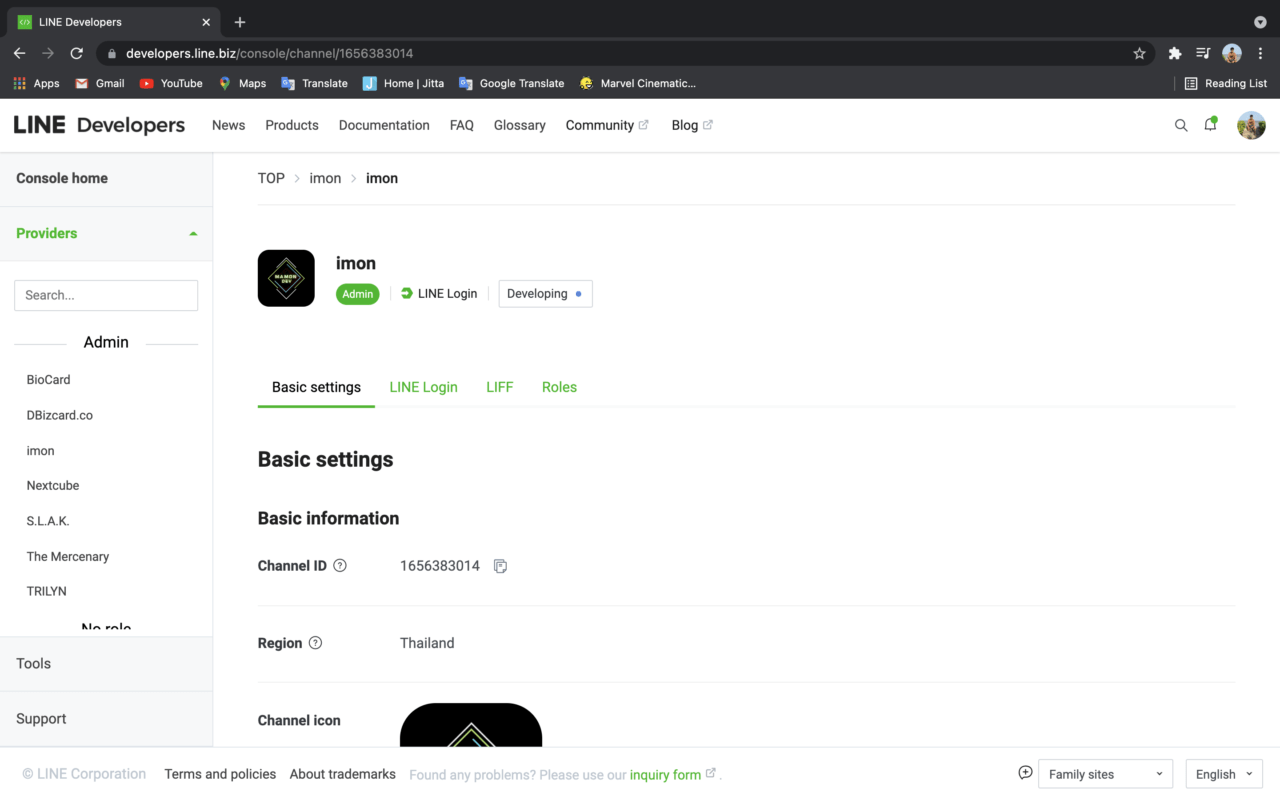Viewport: 1280px width, 800px height.
Task: Click the help icon next to Channel ID
Action: click(340, 566)
